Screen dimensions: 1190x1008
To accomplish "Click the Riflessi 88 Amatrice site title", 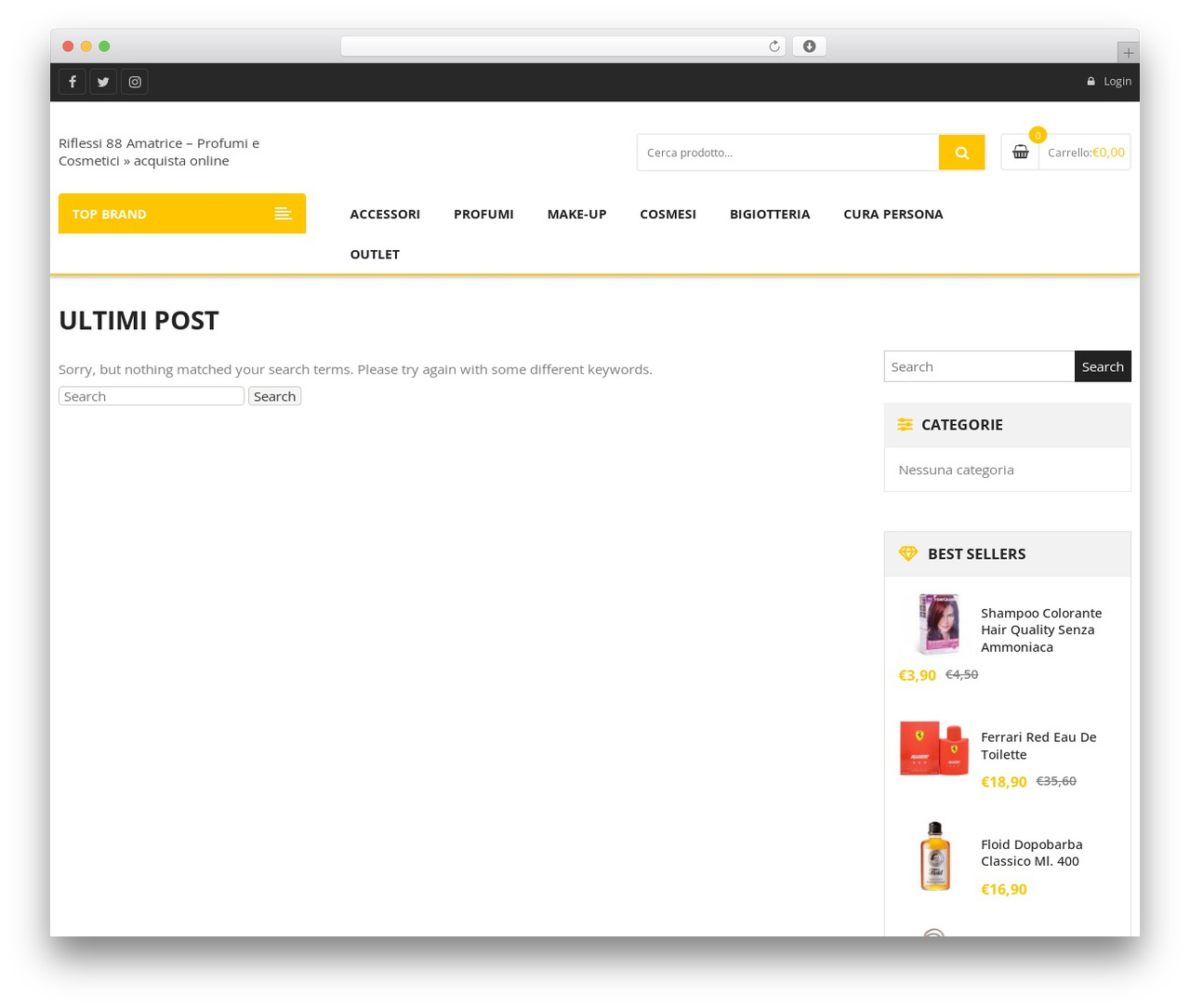I will [159, 152].
